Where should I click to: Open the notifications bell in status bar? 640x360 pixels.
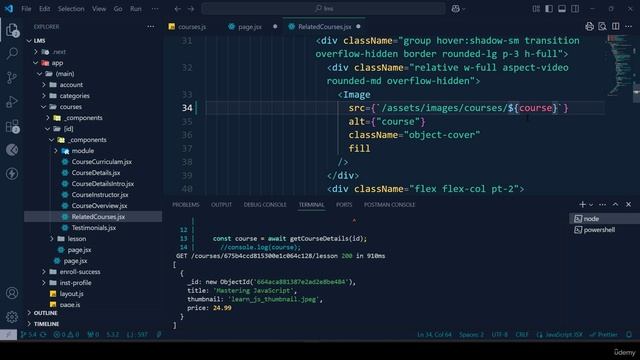[x=629, y=335]
